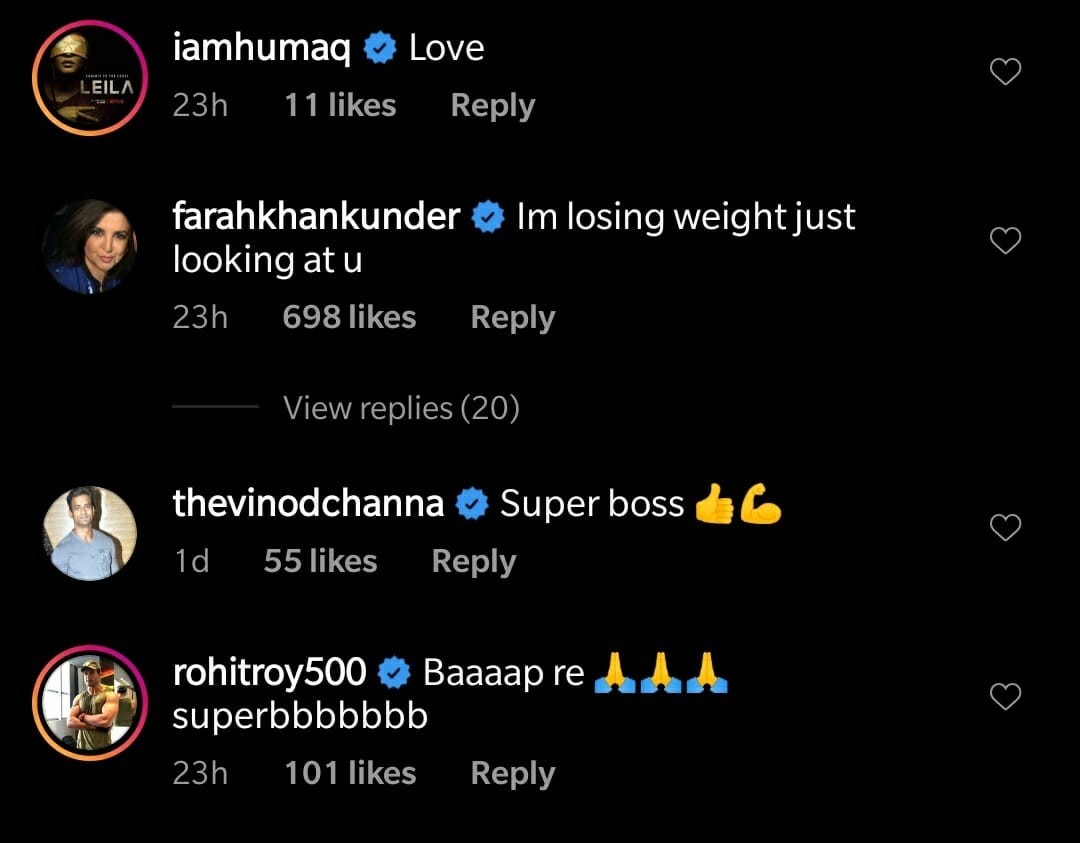Heart the rohitroy500 comment
This screenshot has width=1080, height=843.
(1005, 696)
